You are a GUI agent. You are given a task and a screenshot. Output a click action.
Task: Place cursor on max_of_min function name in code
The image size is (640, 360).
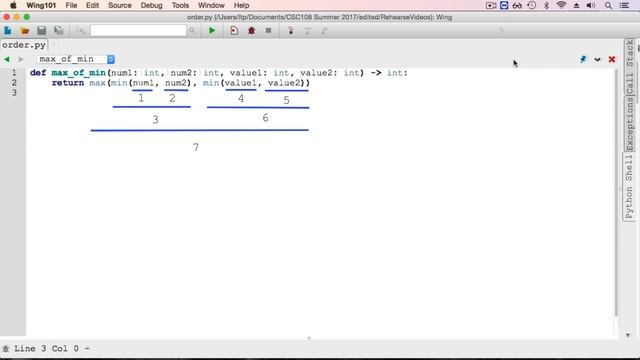click(78, 73)
